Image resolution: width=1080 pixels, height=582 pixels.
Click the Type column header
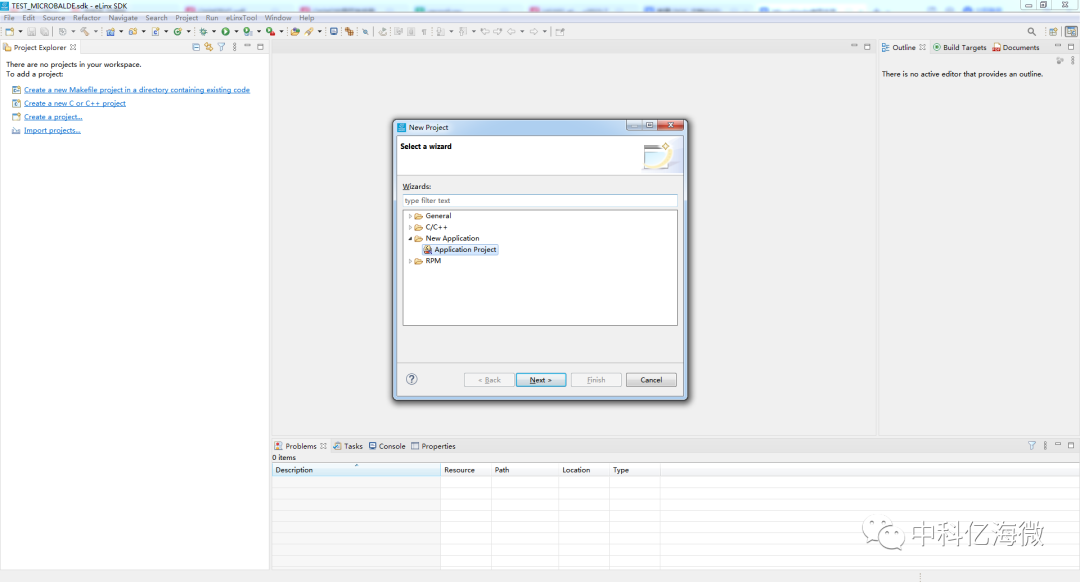point(634,470)
